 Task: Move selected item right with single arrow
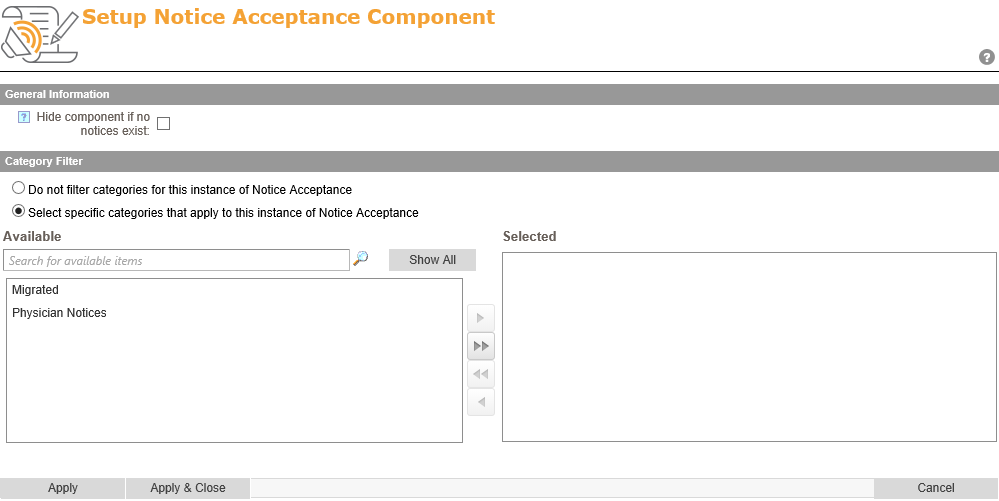pos(481,319)
